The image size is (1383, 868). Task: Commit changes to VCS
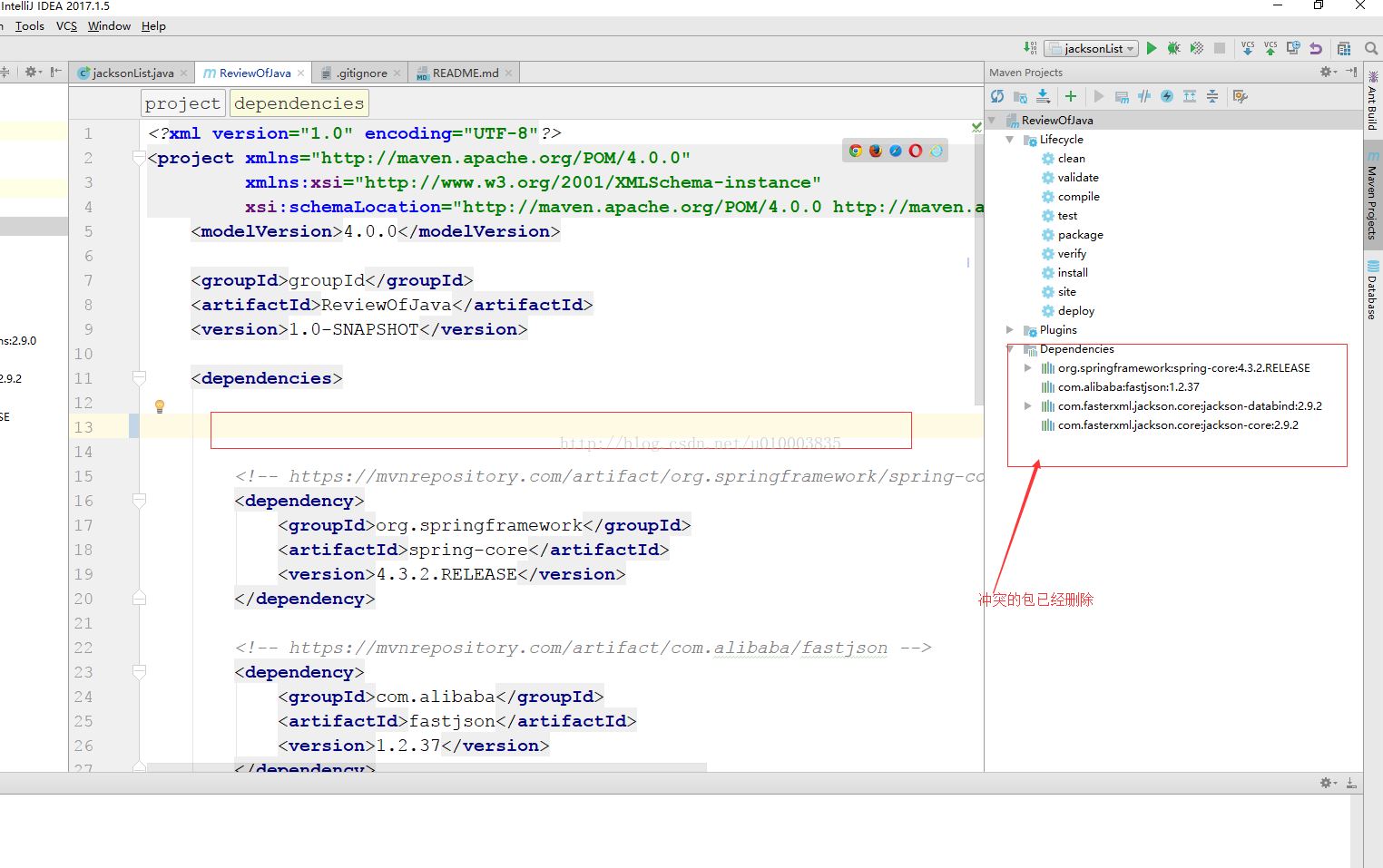[1270, 48]
